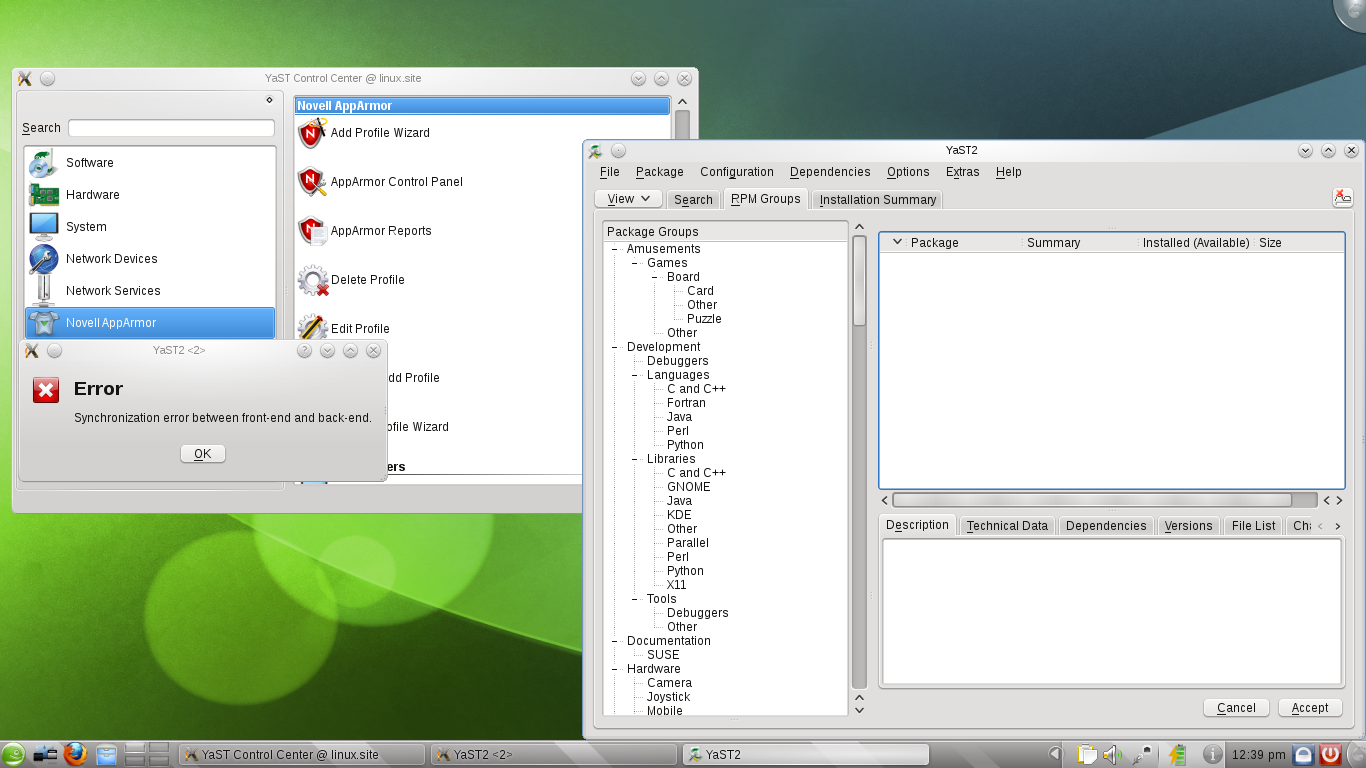Collapse the Libraries subgroup
The height and width of the screenshot is (768, 1366).
click(x=636, y=459)
